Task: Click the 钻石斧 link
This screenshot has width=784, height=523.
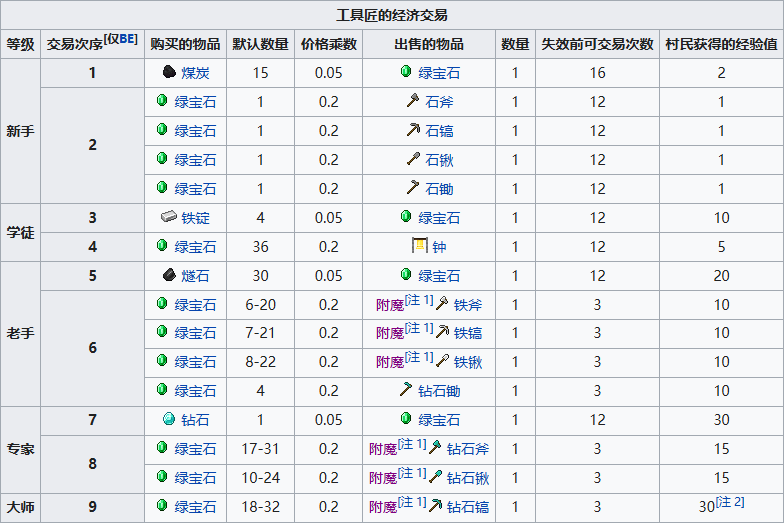Action: pyautogui.click(x=467, y=449)
